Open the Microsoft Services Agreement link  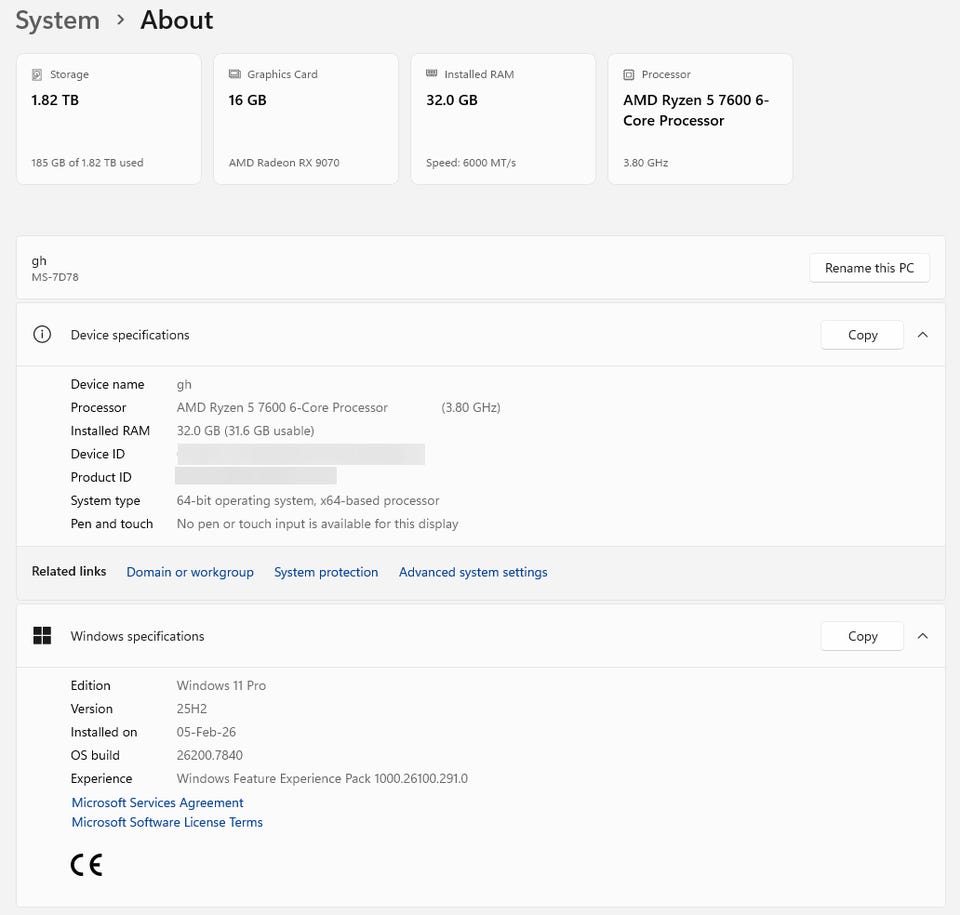157,802
